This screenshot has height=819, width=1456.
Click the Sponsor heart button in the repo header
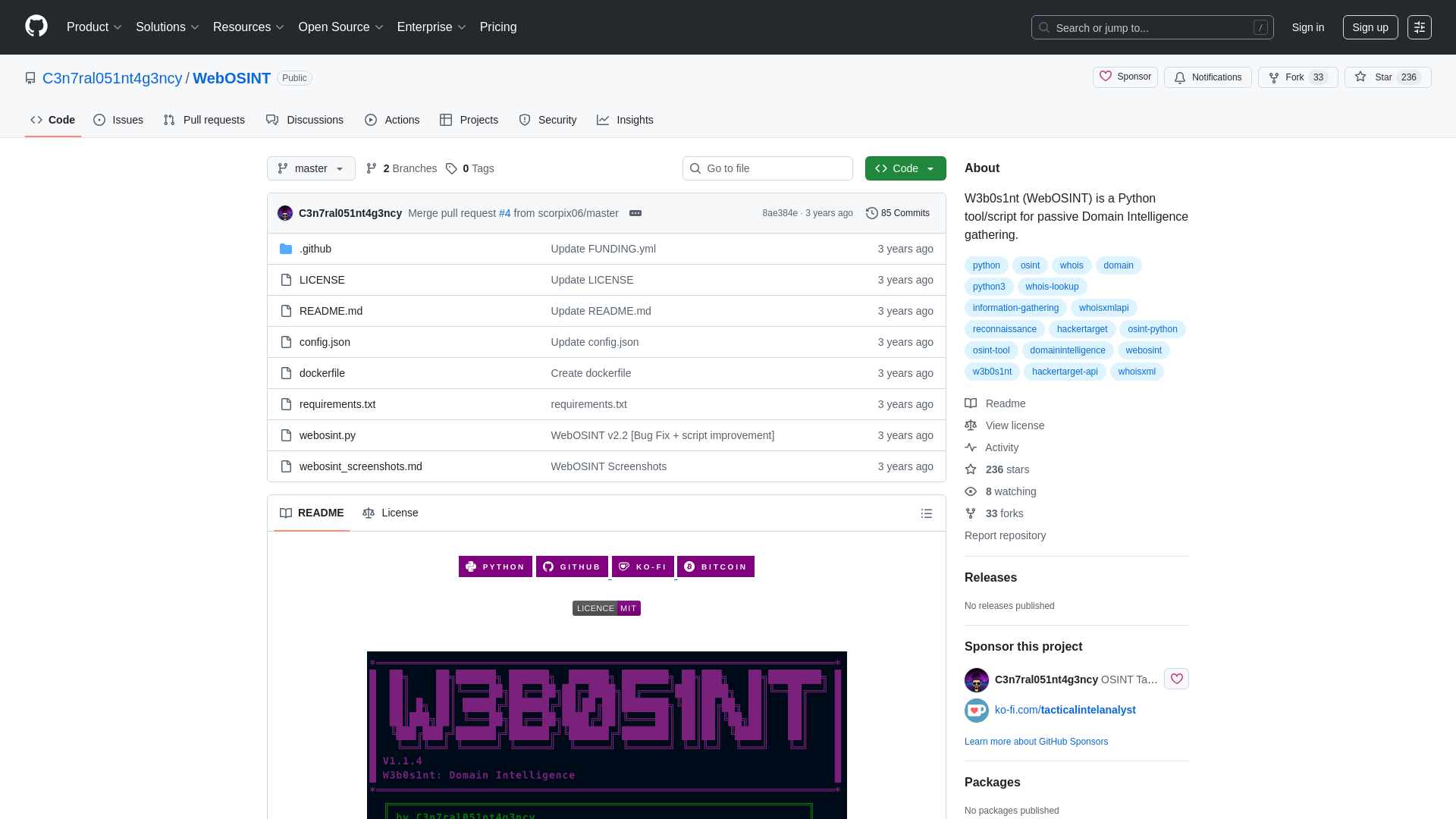point(1125,77)
